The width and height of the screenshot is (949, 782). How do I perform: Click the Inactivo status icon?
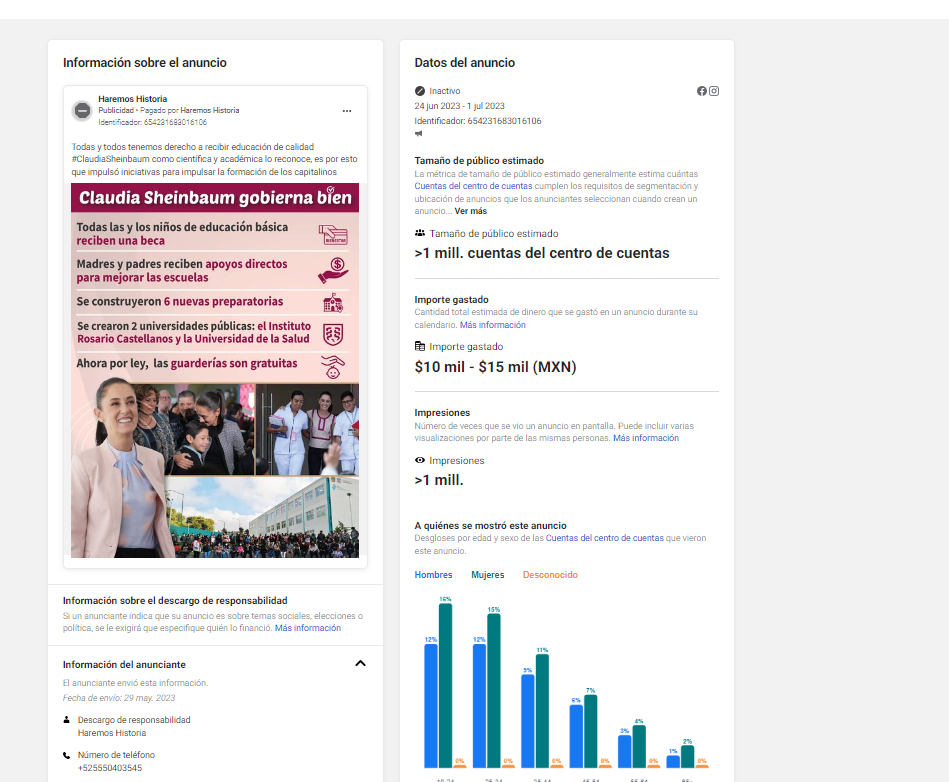tap(420, 91)
